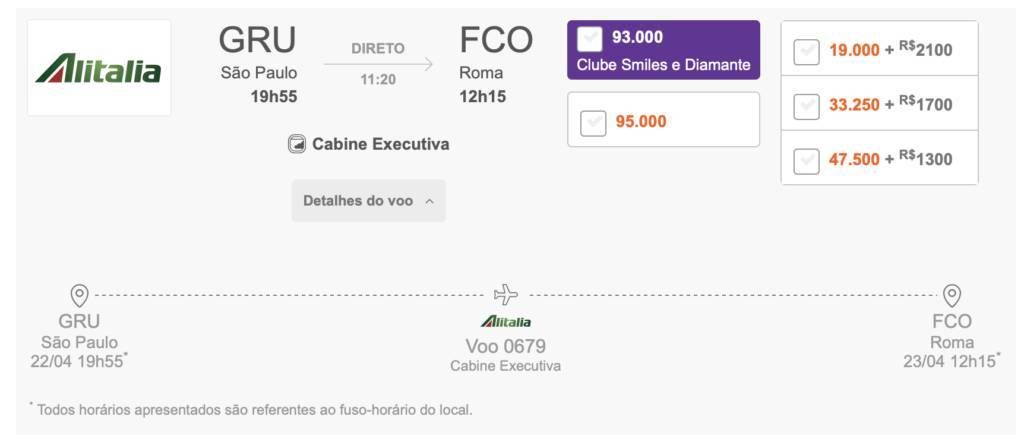Click the small Alitalia logo above Voo 0679

point(505,321)
